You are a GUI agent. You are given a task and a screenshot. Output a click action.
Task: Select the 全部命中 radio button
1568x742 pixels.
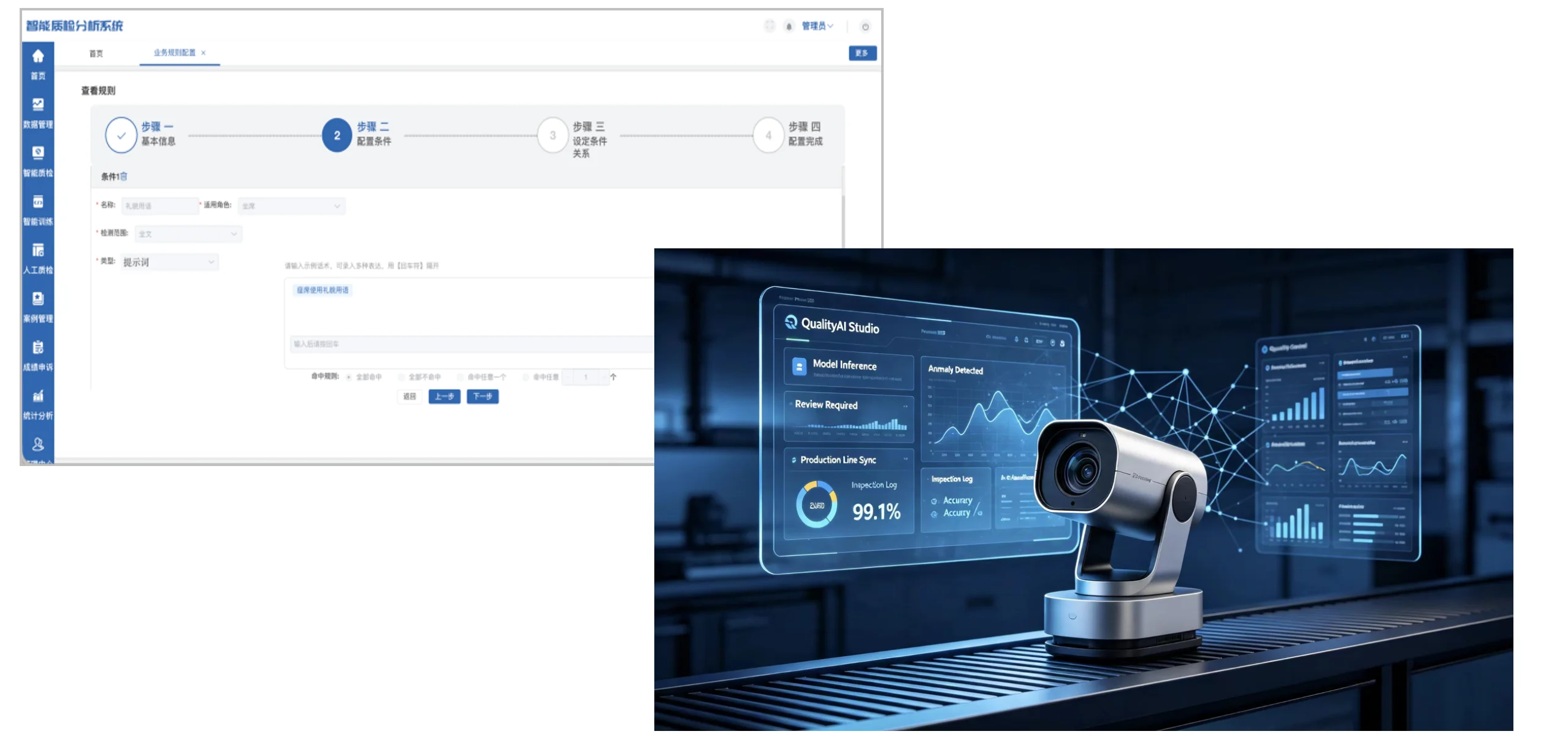348,377
